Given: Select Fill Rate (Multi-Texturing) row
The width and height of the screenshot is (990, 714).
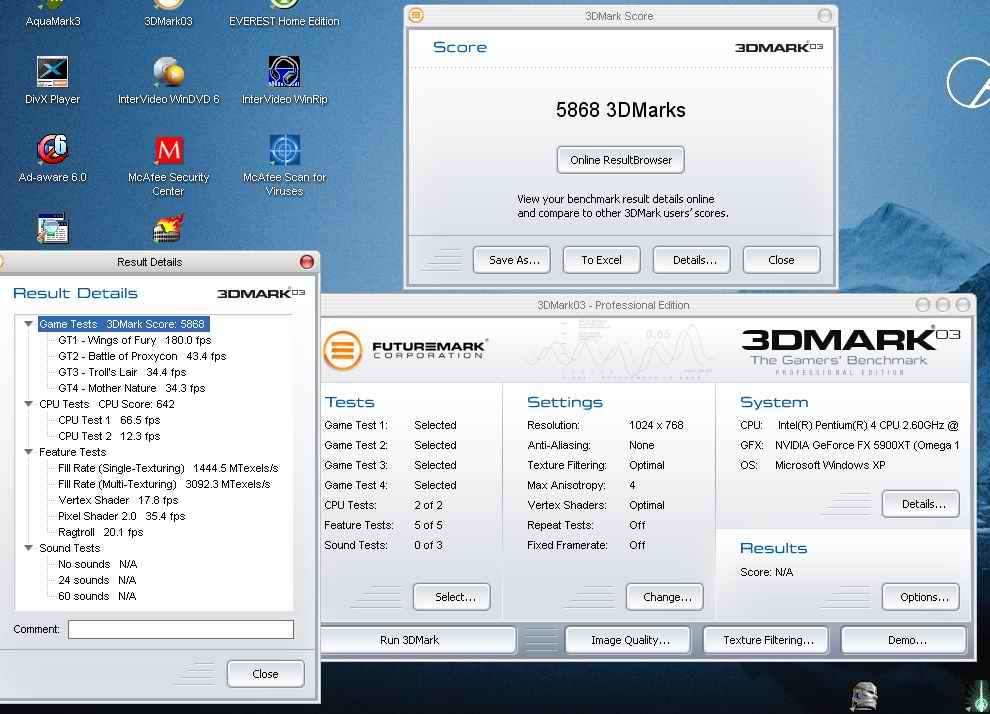Looking at the screenshot, I should (164, 484).
